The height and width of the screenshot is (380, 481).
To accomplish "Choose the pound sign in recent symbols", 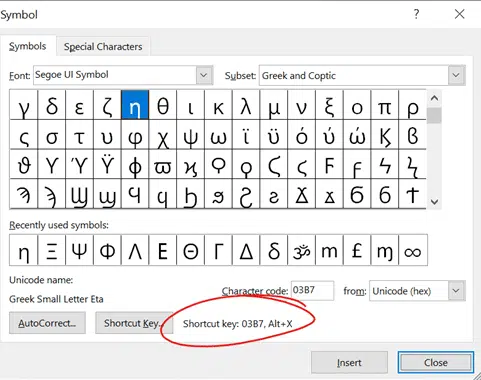I will [357, 250].
